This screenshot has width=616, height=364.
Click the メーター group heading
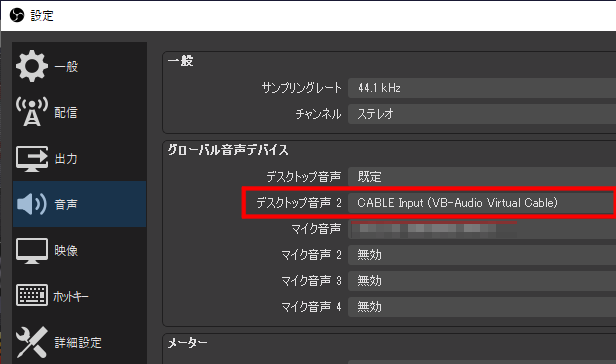coord(187,343)
